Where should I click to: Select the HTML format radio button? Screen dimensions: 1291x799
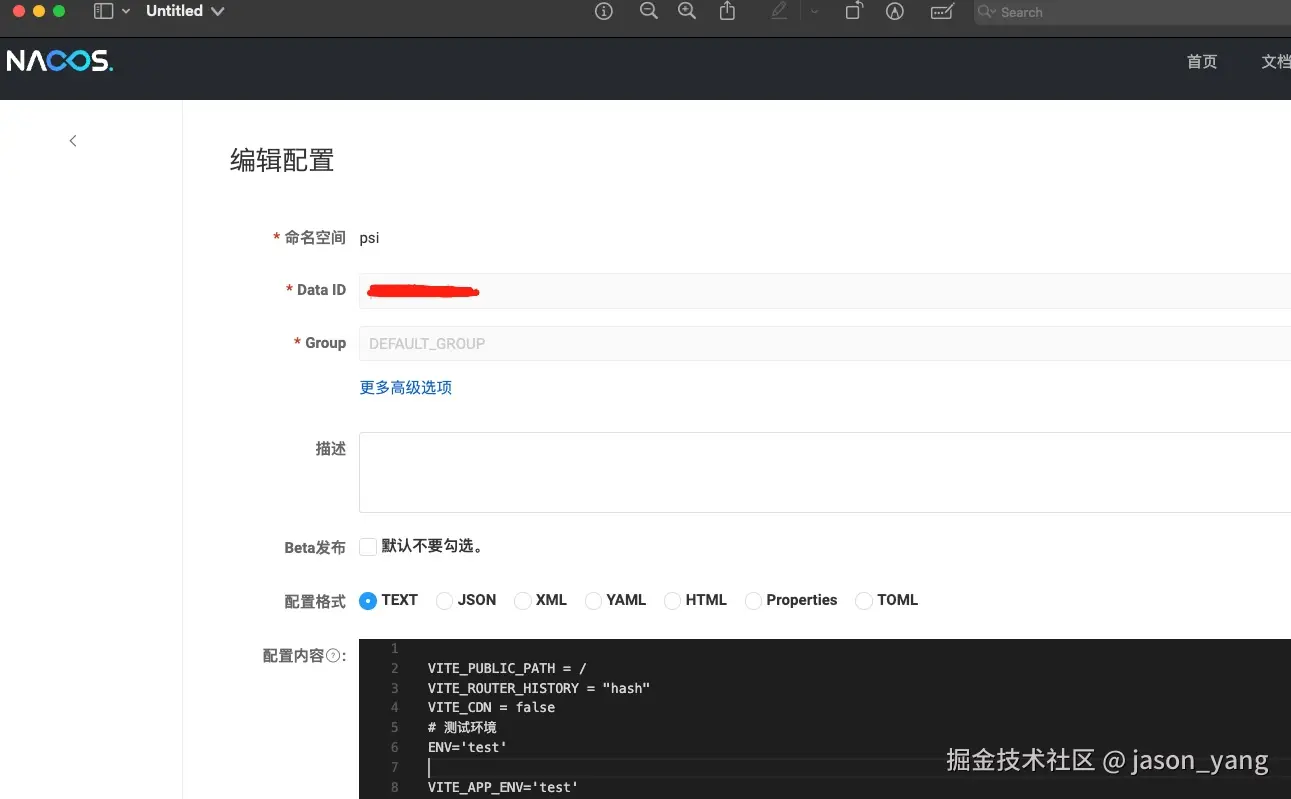[673, 601]
